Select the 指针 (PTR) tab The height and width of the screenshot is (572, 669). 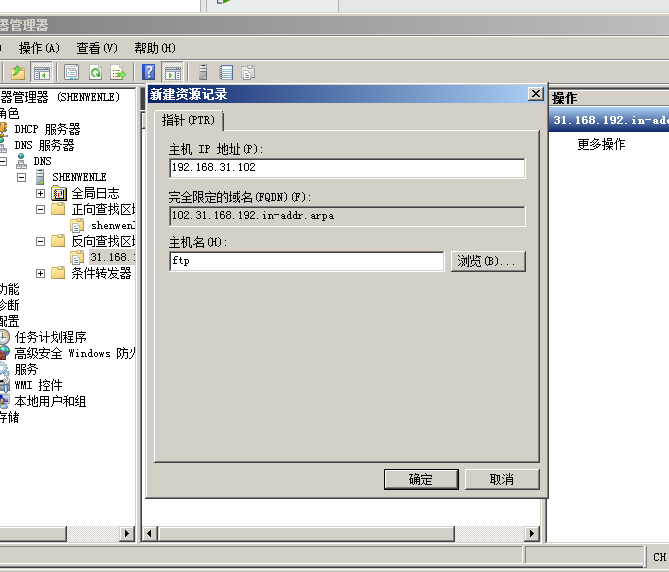[188, 120]
